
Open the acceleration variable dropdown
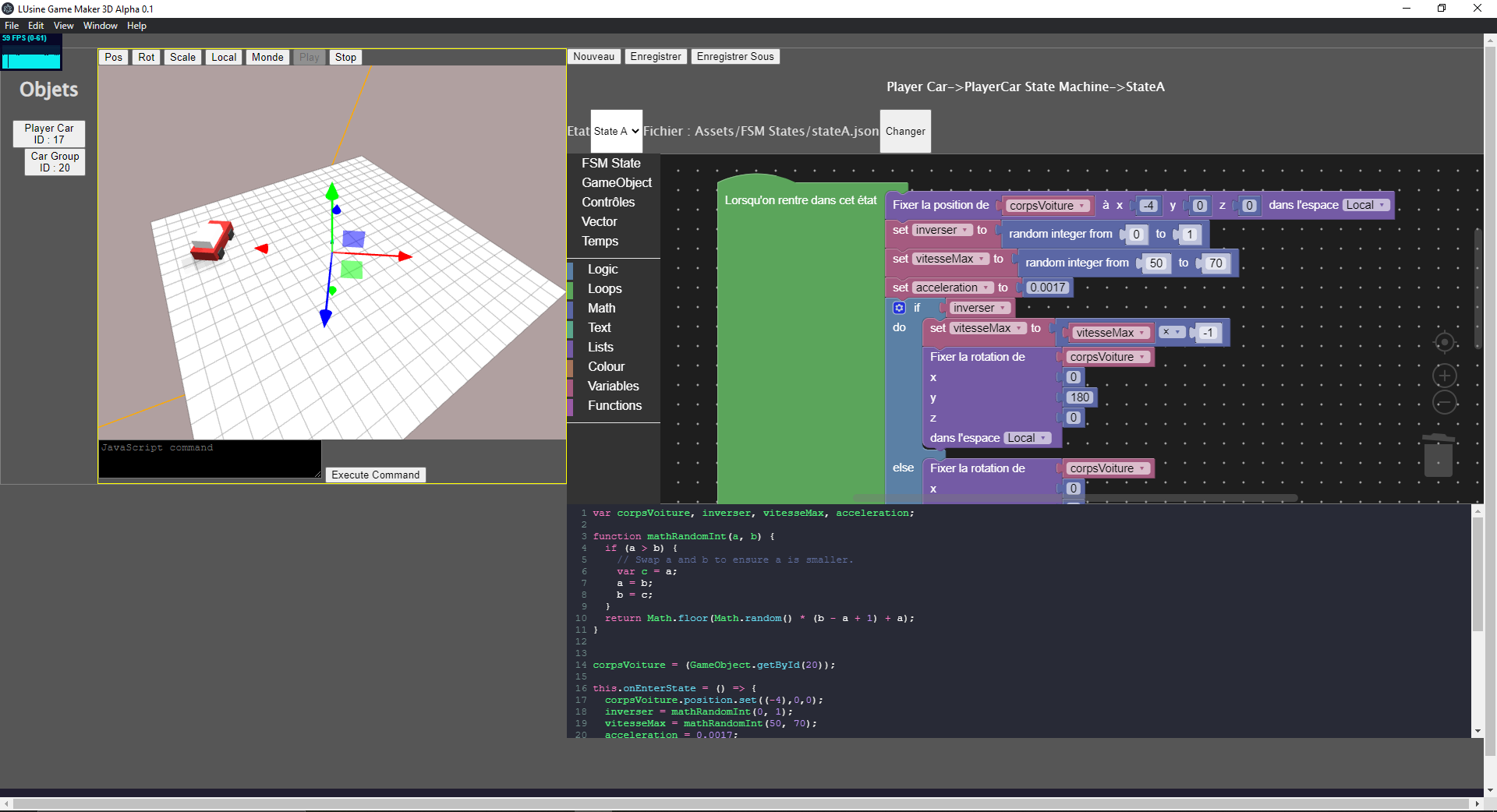pos(953,288)
